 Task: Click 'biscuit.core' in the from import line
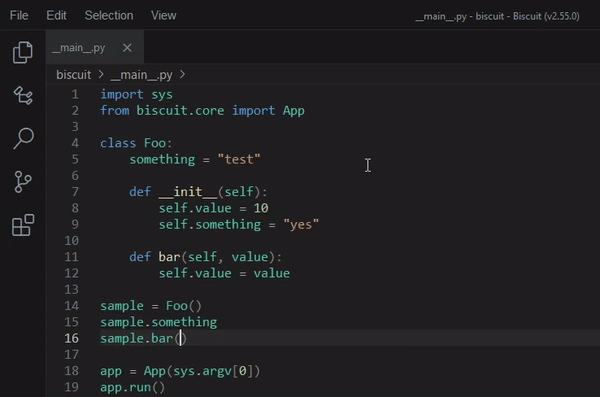click(x=180, y=111)
